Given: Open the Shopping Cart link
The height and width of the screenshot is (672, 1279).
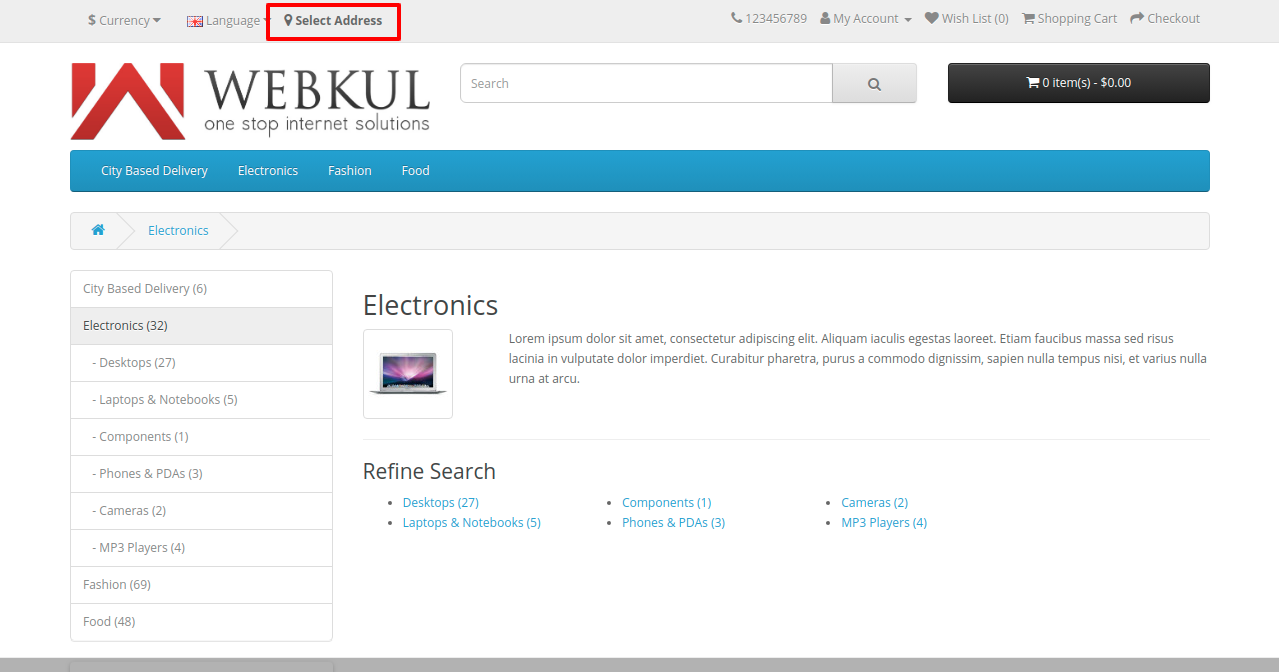Looking at the screenshot, I should (x=1069, y=19).
